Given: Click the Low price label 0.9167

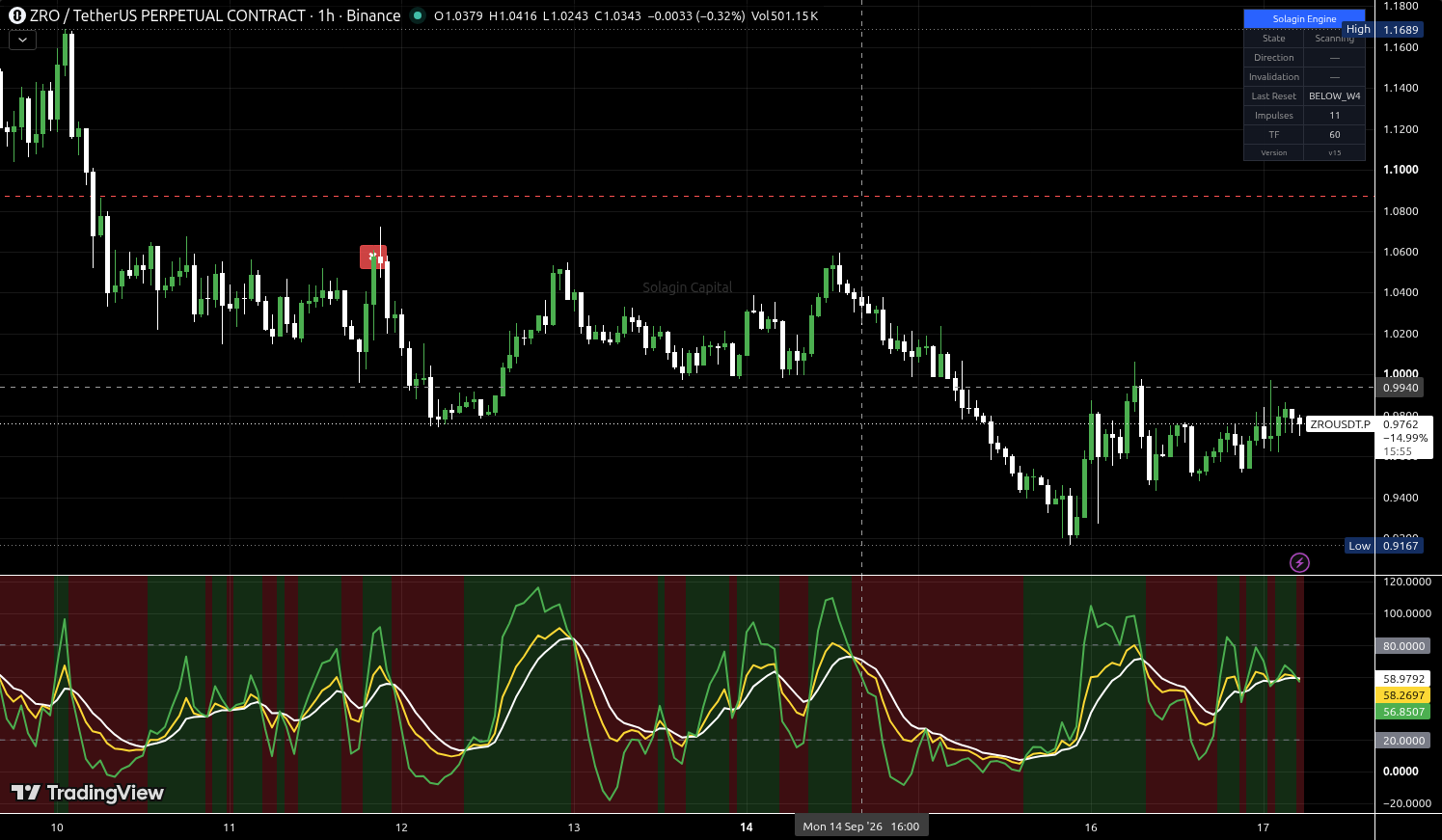Looking at the screenshot, I should 1401,546.
